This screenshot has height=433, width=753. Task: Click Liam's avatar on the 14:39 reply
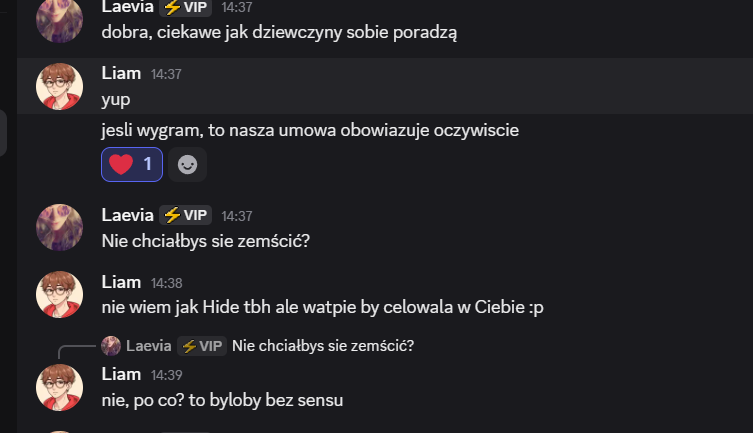[59, 386]
